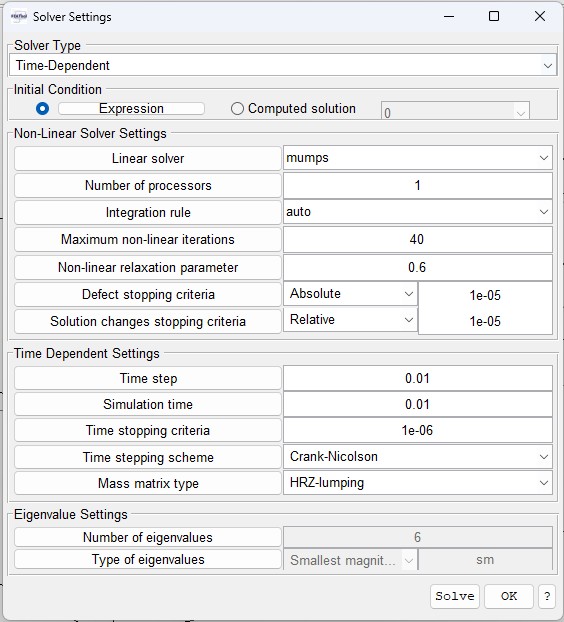Change Defect stopping criteria Absolute dropdown
The height and width of the screenshot is (622, 564).
tap(350, 294)
